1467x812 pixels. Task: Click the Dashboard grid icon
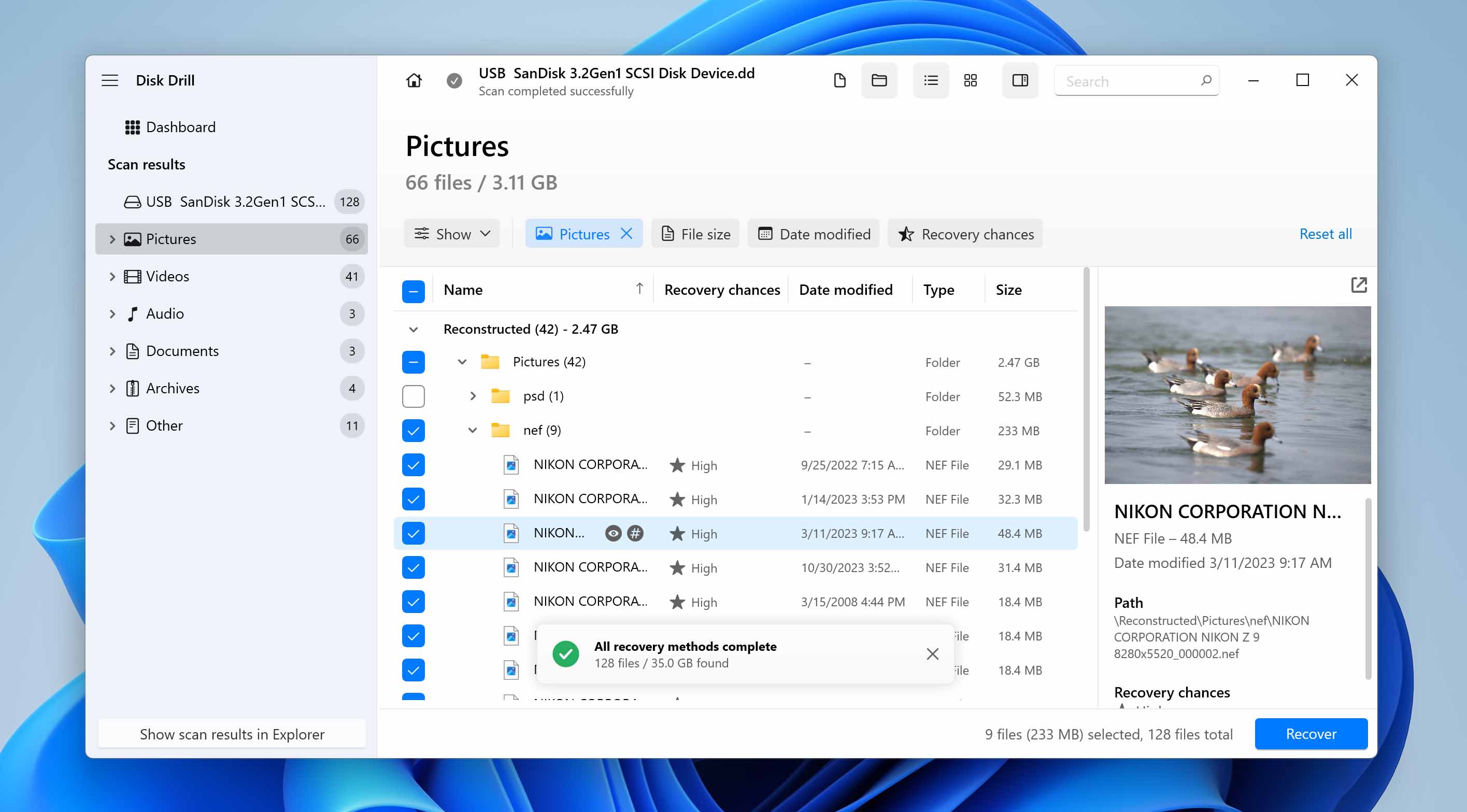(132, 127)
